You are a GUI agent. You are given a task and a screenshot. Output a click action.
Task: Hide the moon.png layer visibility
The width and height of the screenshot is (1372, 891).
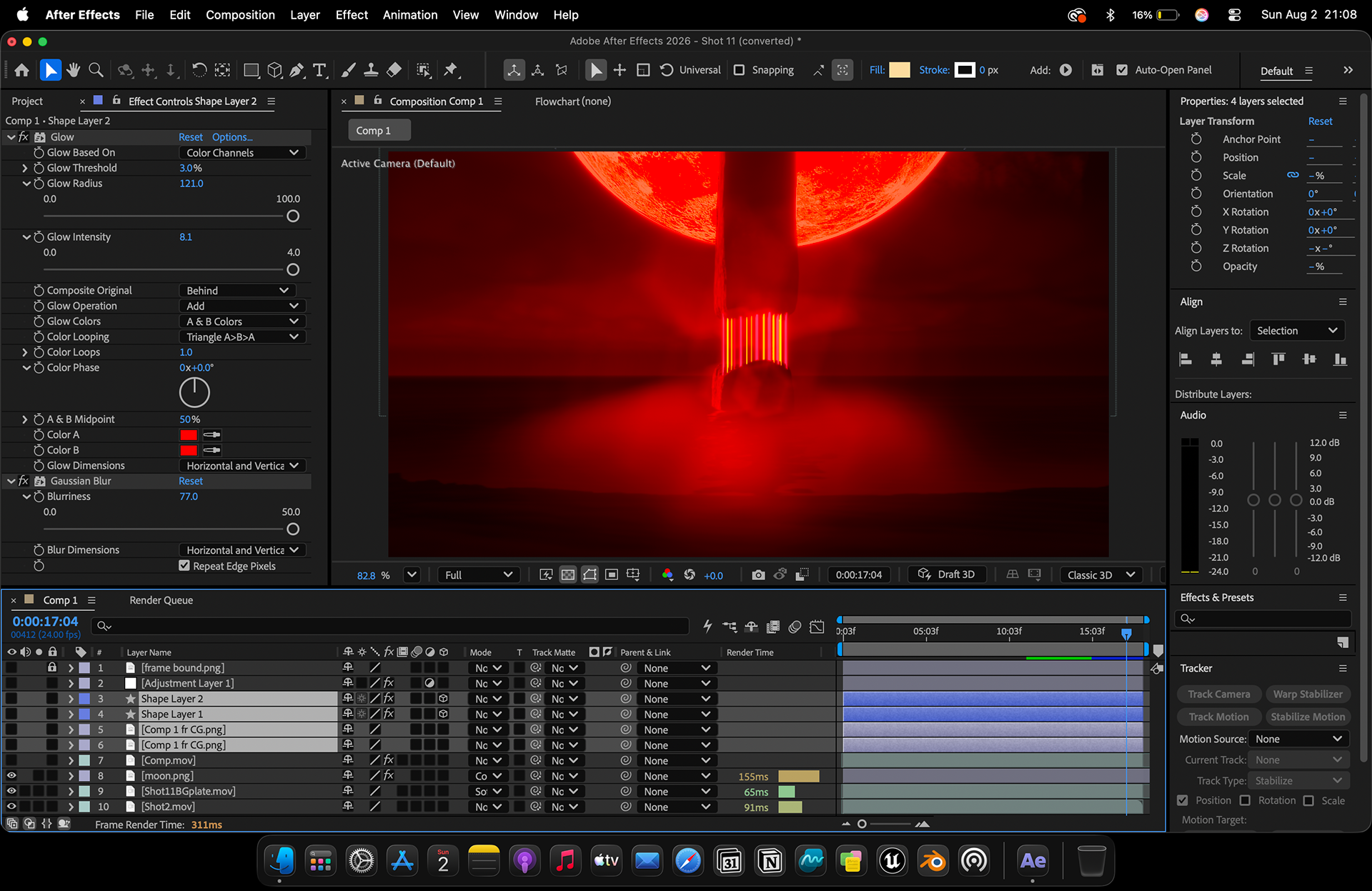pyautogui.click(x=11, y=776)
